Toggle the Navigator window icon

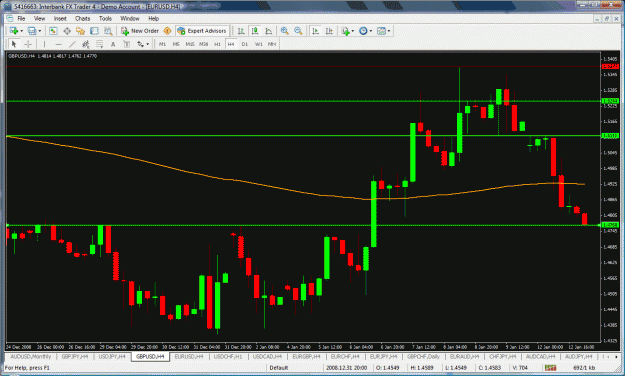pos(81,31)
